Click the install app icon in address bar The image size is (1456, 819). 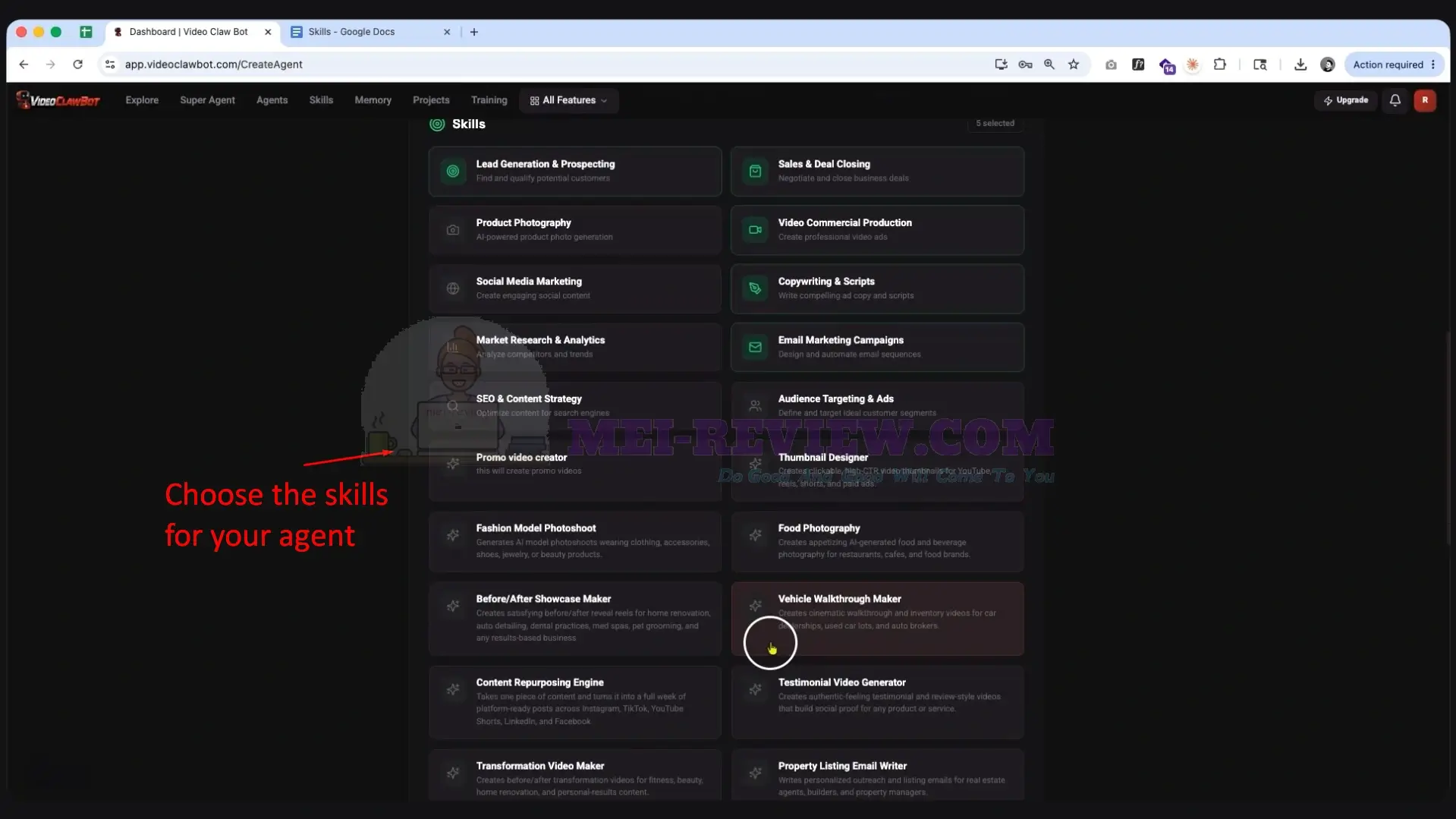[x=1000, y=65]
